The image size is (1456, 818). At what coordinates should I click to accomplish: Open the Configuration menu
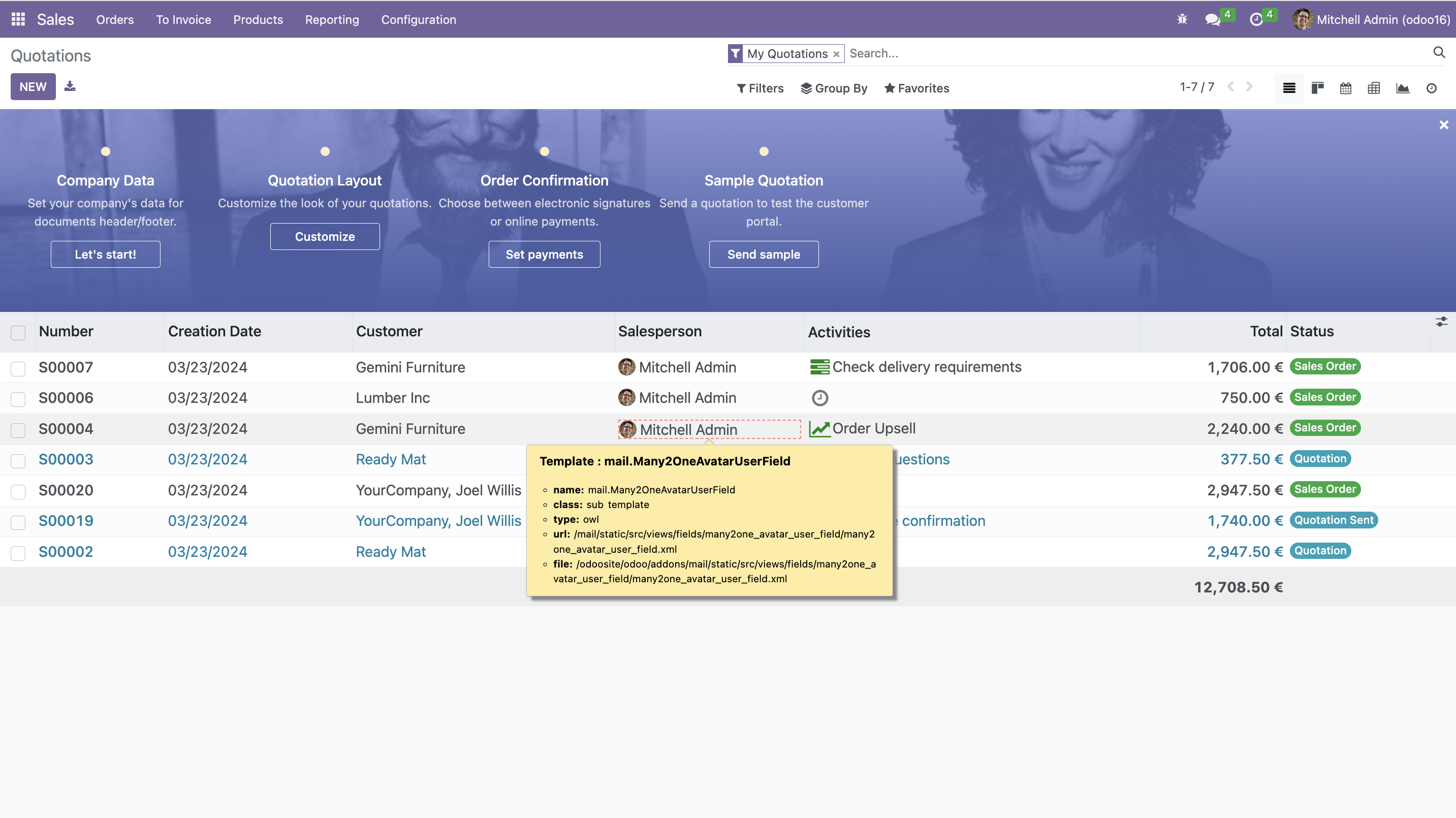[418, 19]
